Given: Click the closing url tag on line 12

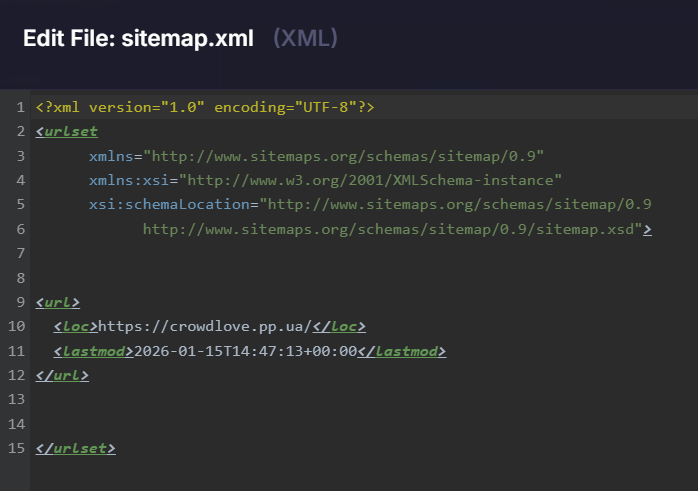Looking at the screenshot, I should (62, 375).
